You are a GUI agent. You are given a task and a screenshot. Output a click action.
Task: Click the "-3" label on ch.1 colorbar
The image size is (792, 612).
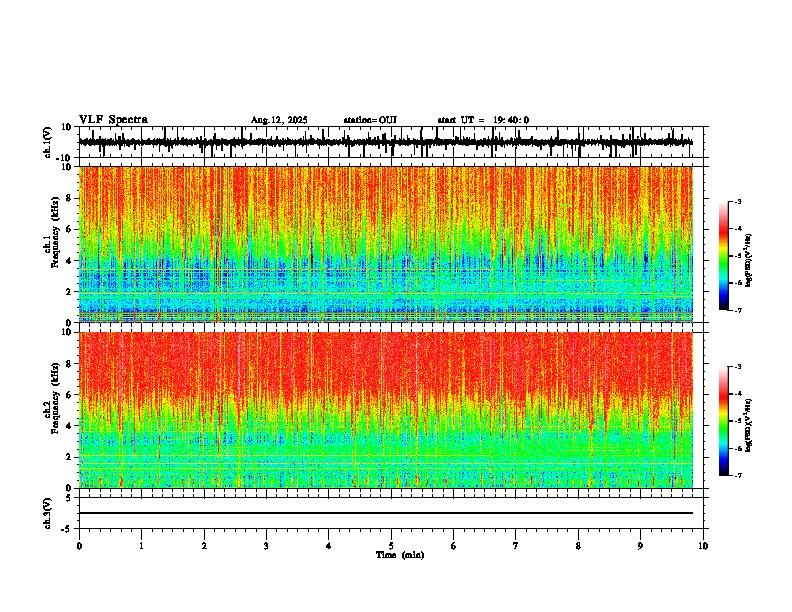(x=738, y=202)
